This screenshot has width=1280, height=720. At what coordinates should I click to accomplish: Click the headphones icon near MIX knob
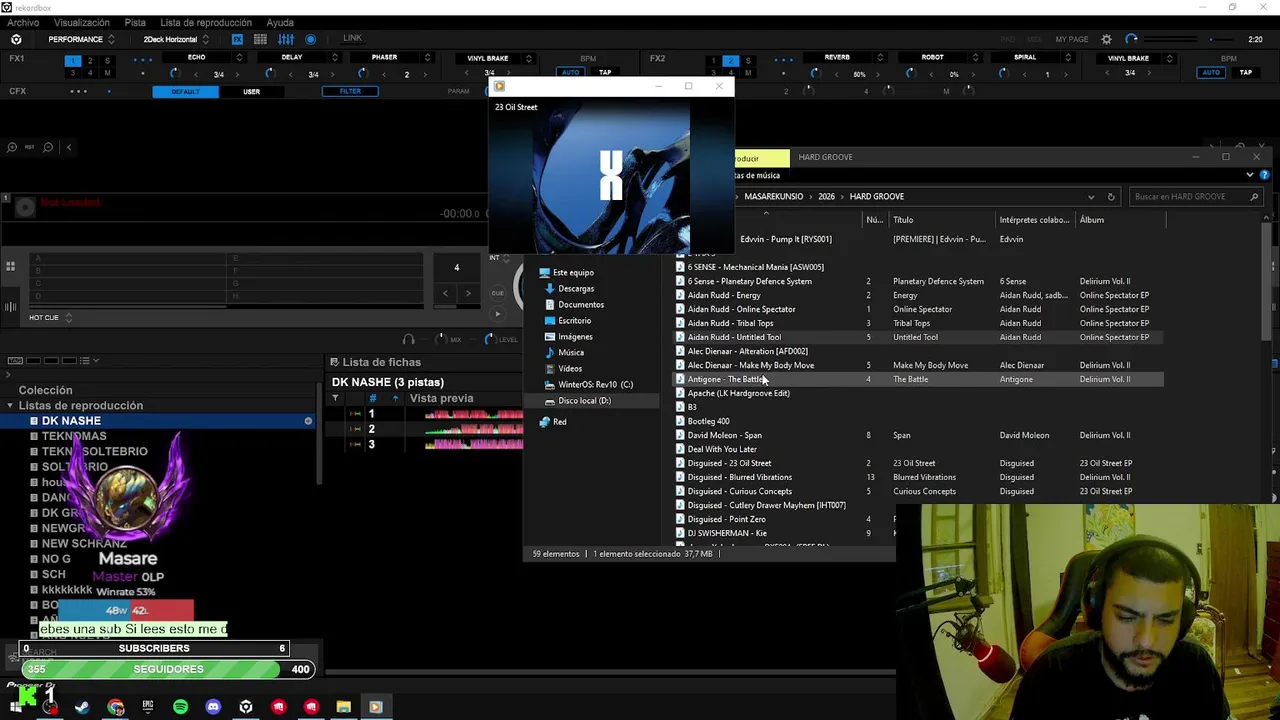pos(408,340)
